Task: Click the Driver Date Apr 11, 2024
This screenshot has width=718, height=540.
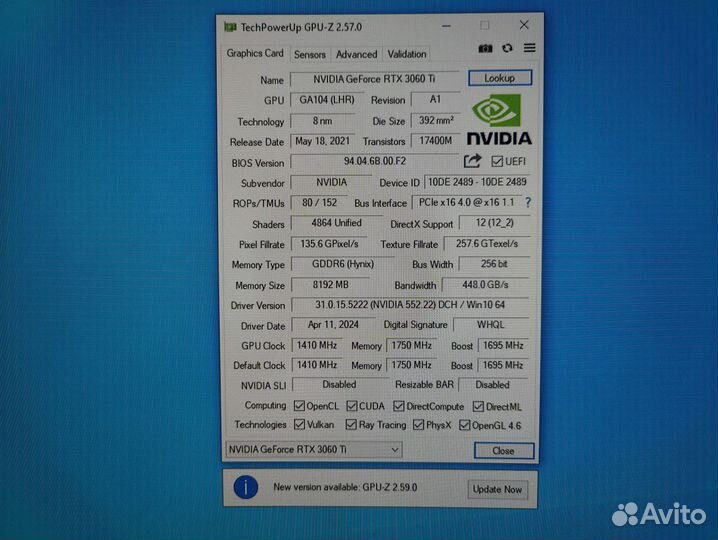Action: [x=333, y=325]
